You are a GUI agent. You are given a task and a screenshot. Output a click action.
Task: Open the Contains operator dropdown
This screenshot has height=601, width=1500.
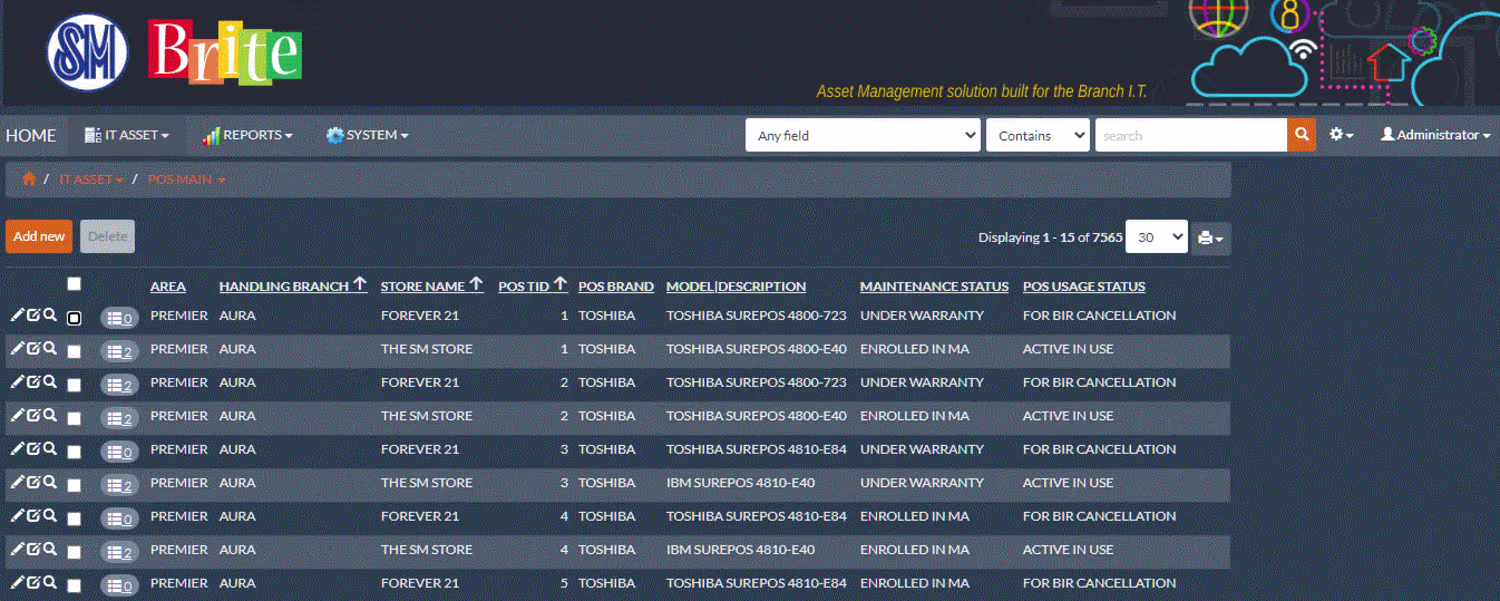1037,135
